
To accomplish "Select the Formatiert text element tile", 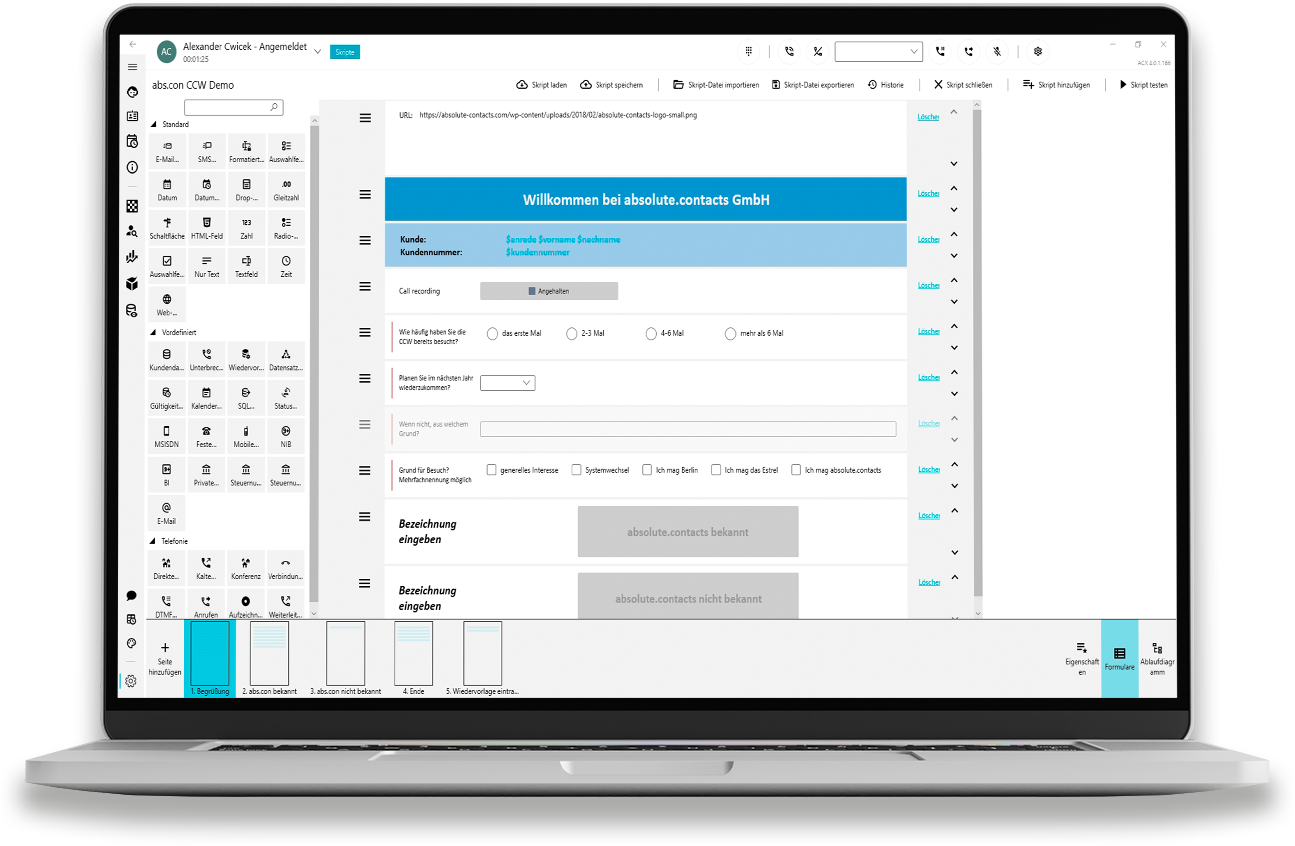I will click(246, 152).
